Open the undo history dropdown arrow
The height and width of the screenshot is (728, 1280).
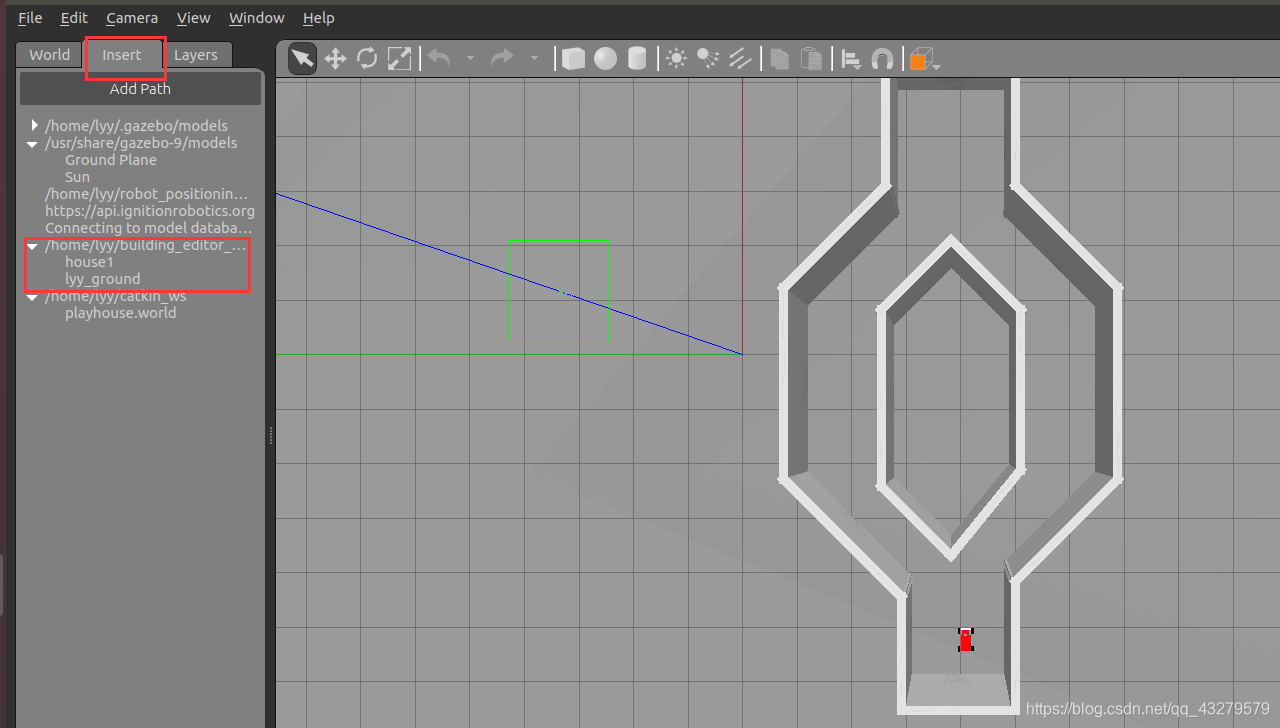click(x=470, y=59)
